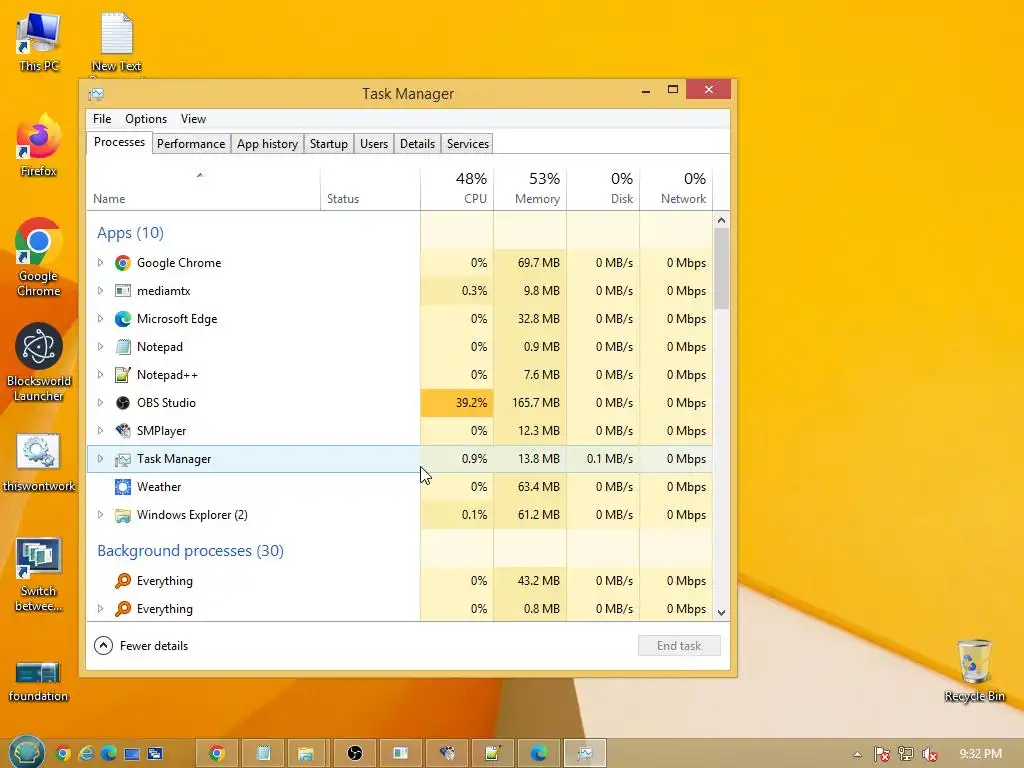
Task: Click Fewer details button
Action: click(141, 646)
